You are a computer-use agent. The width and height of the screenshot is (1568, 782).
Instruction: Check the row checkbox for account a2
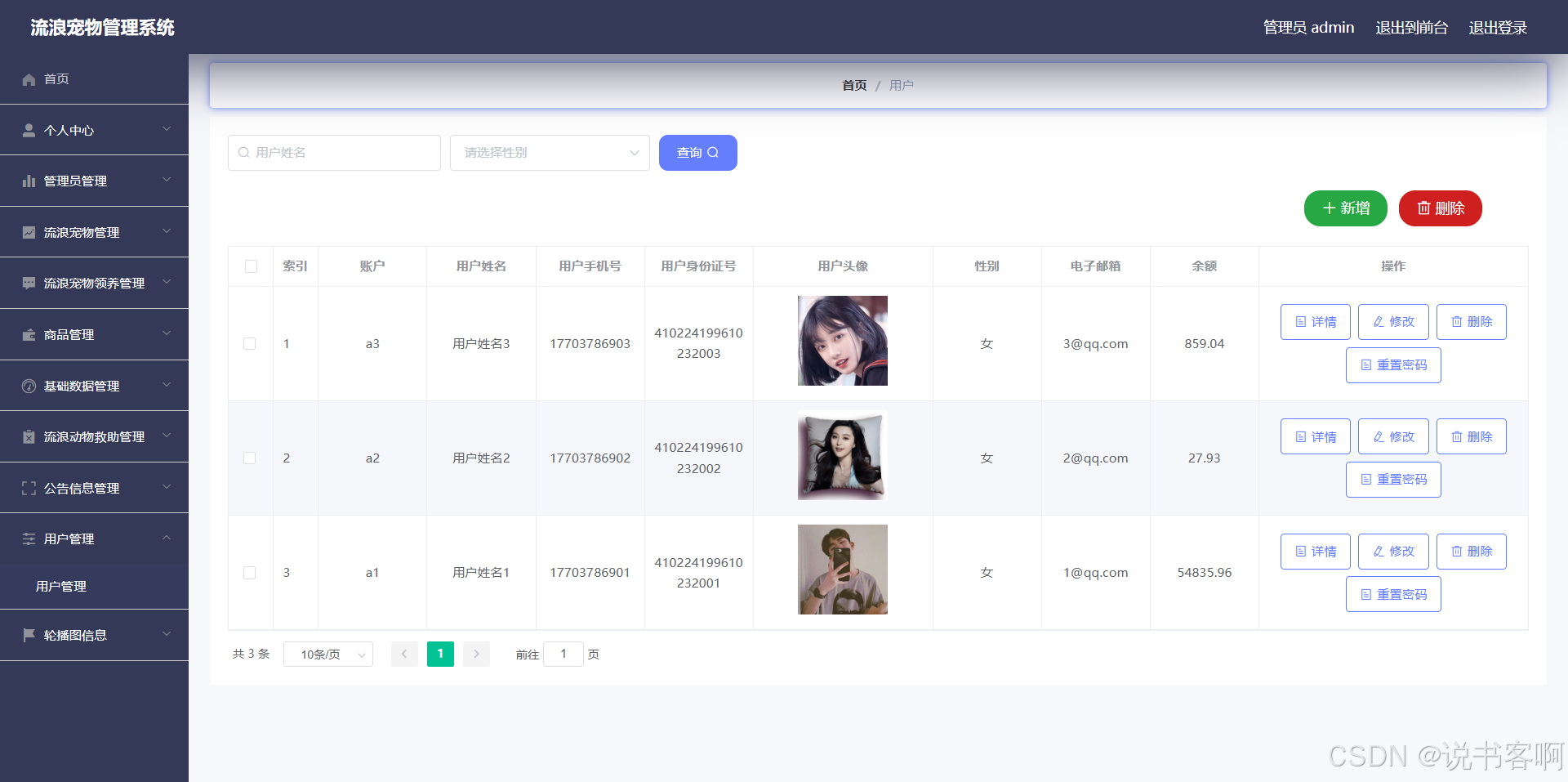click(x=250, y=458)
